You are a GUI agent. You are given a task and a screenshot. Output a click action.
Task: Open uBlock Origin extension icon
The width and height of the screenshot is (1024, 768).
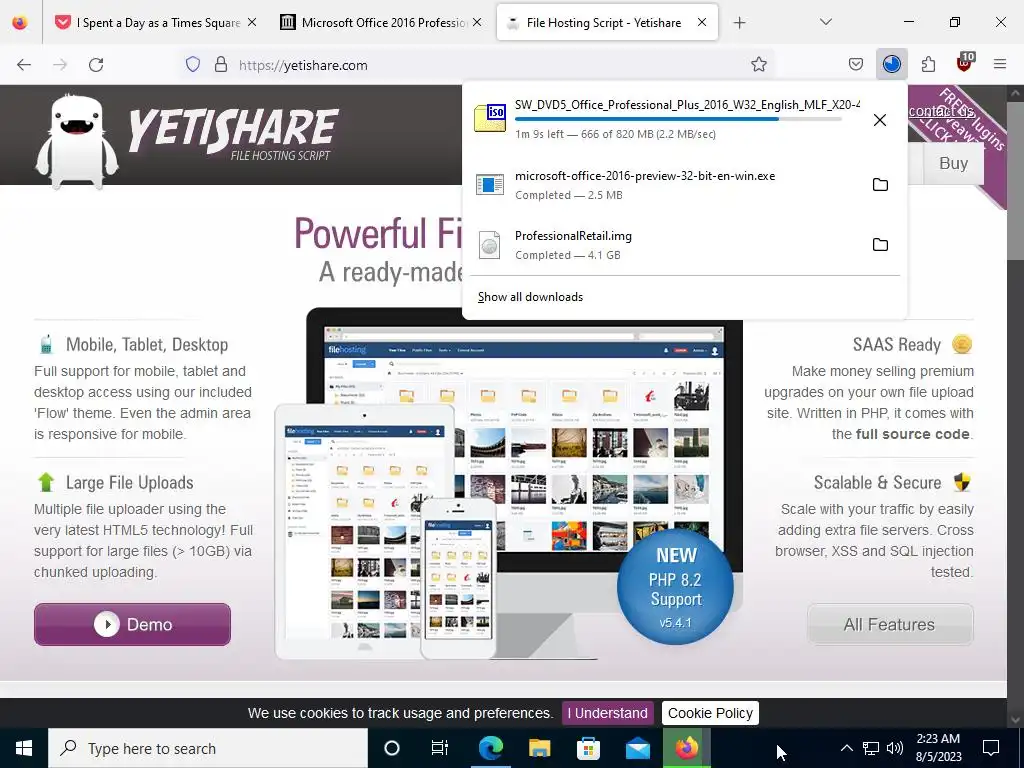[965, 63]
